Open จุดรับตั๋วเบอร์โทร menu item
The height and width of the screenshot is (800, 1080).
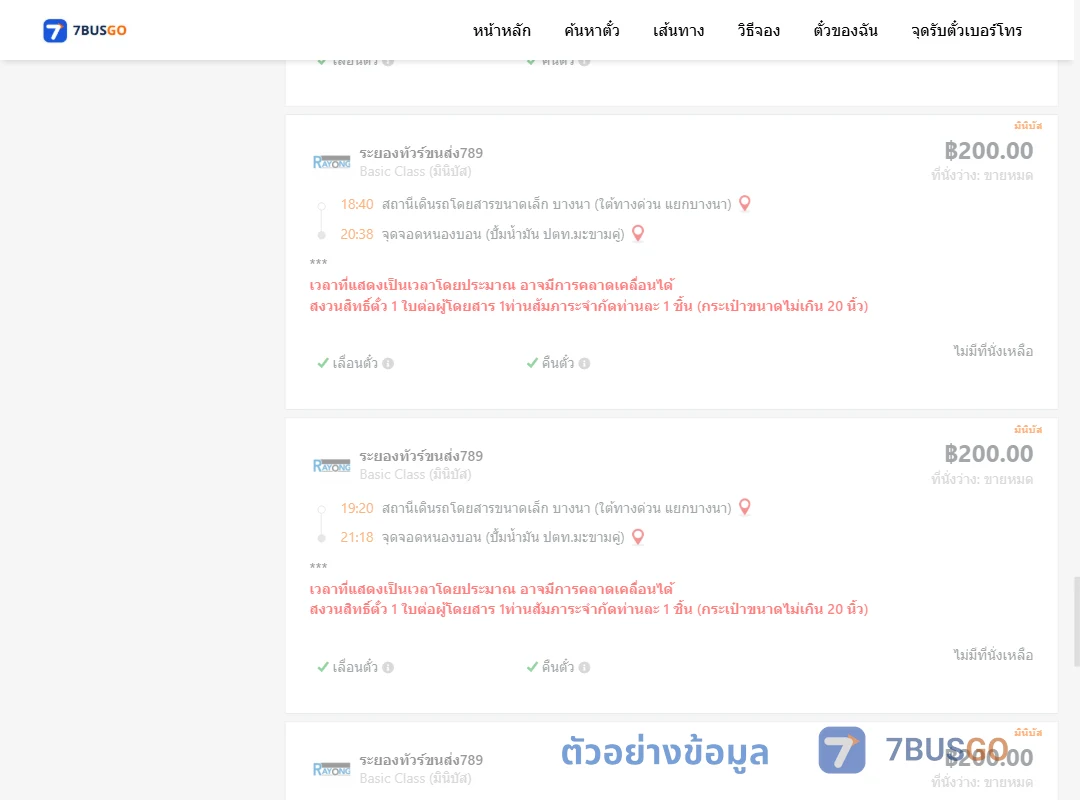click(x=966, y=30)
